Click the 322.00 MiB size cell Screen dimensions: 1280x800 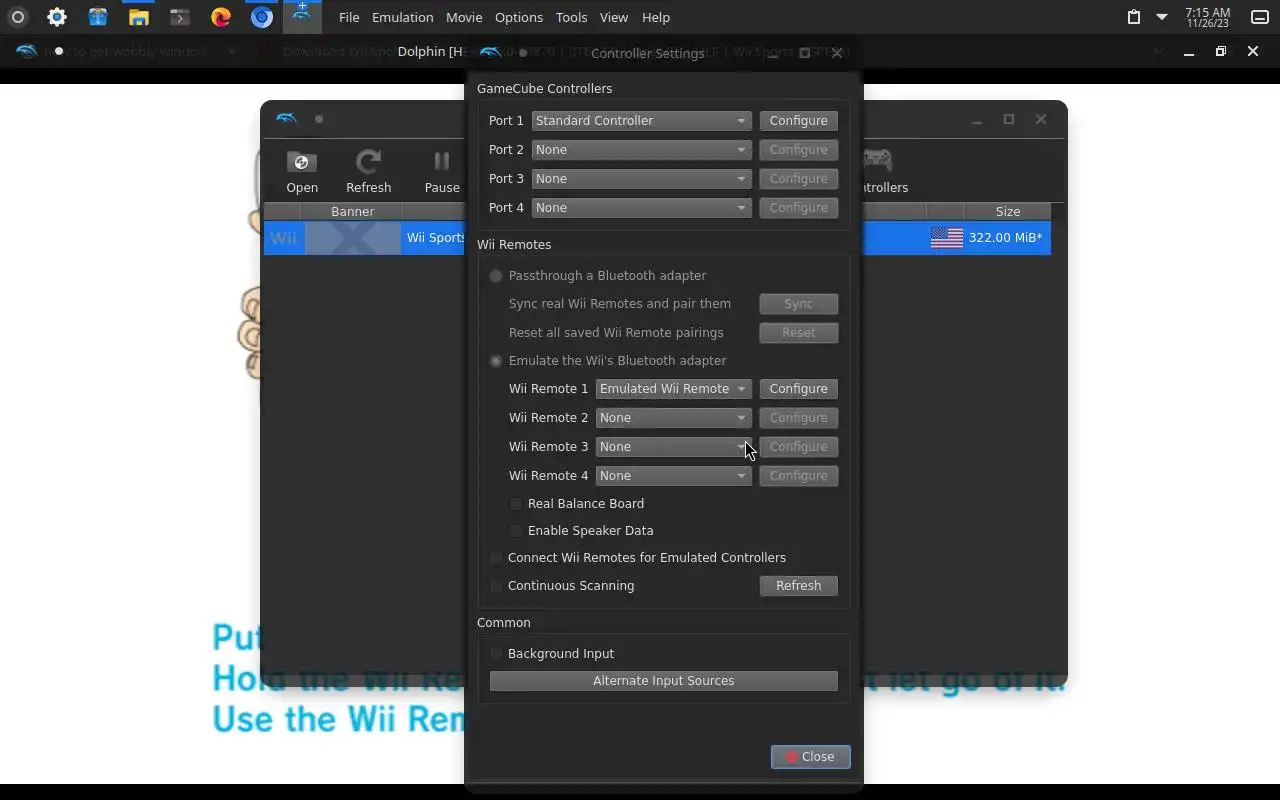1005,238
